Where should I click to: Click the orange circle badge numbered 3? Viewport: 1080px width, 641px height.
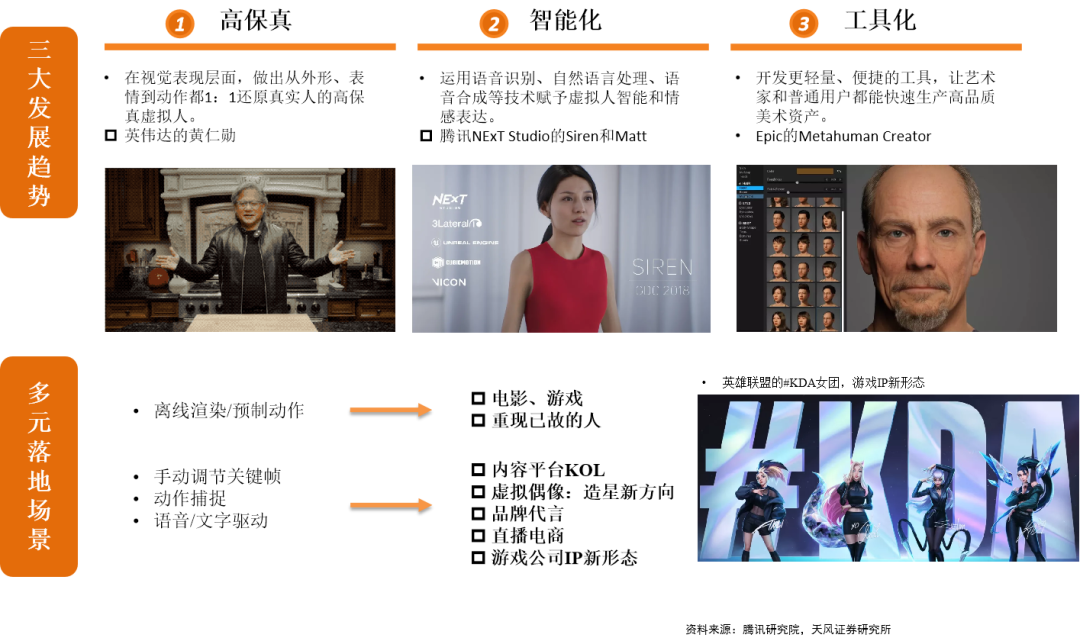point(804,24)
